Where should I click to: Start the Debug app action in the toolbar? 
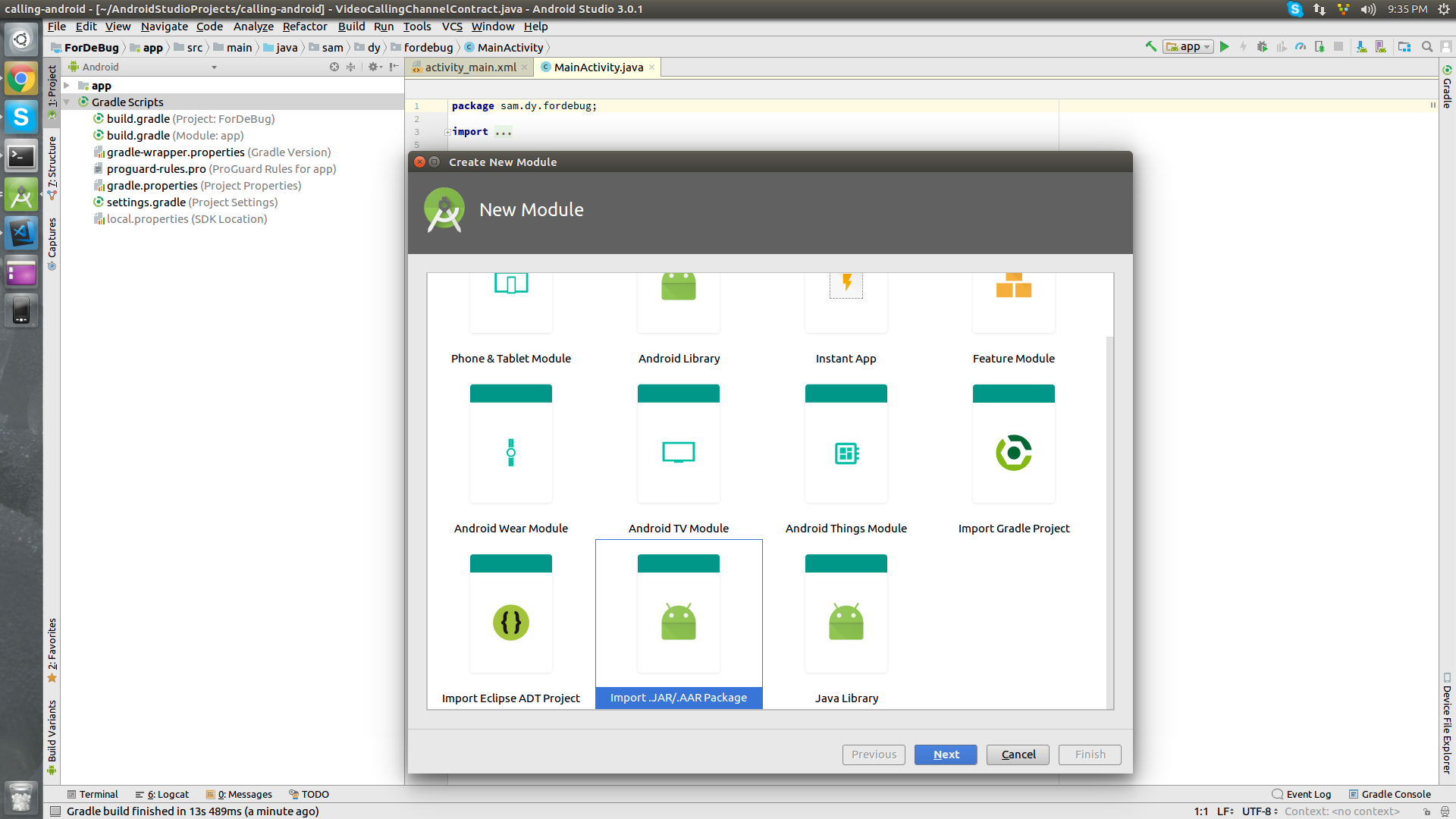tap(1262, 46)
